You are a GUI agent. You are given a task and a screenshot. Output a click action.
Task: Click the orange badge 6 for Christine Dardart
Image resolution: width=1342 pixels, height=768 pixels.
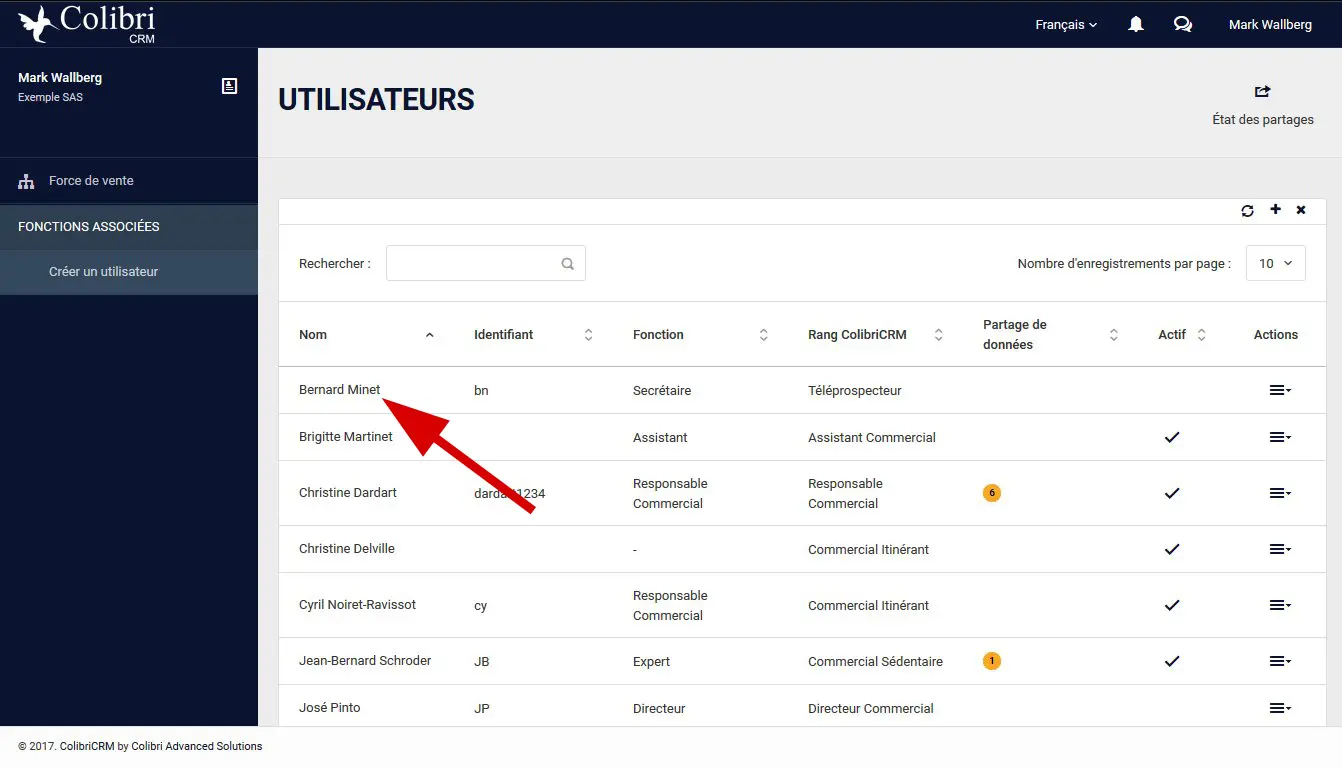pos(992,493)
